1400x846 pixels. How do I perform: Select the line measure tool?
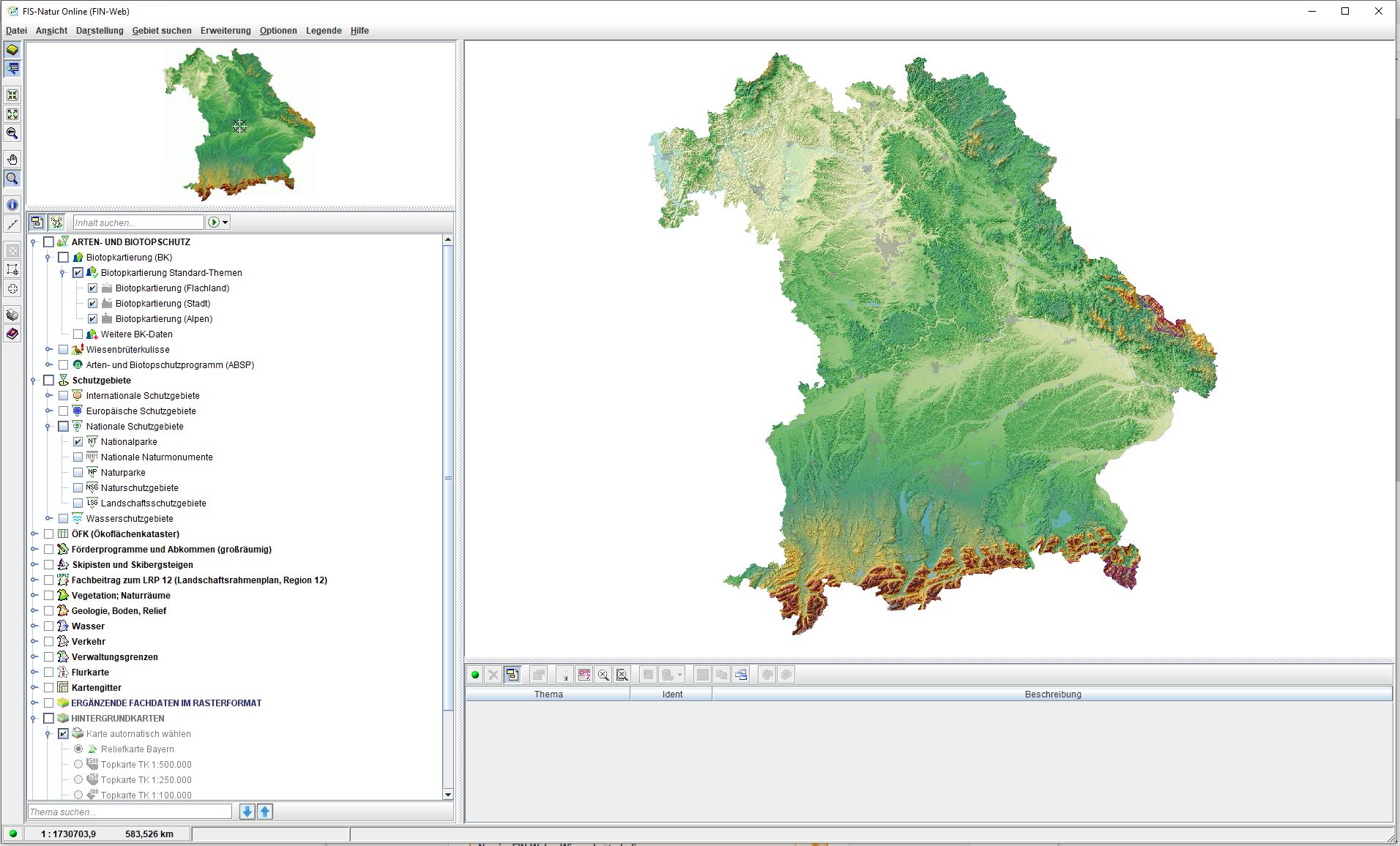point(12,224)
